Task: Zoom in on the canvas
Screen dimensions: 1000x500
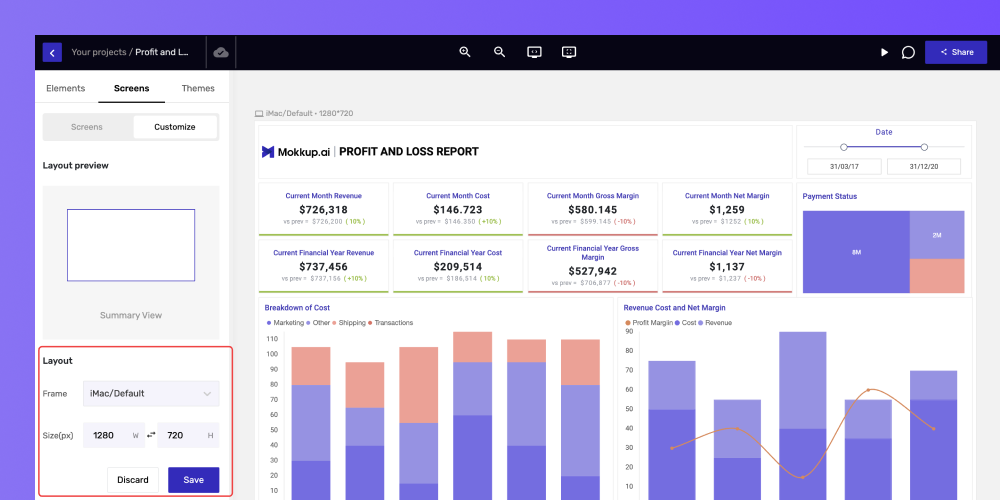Action: 465,52
